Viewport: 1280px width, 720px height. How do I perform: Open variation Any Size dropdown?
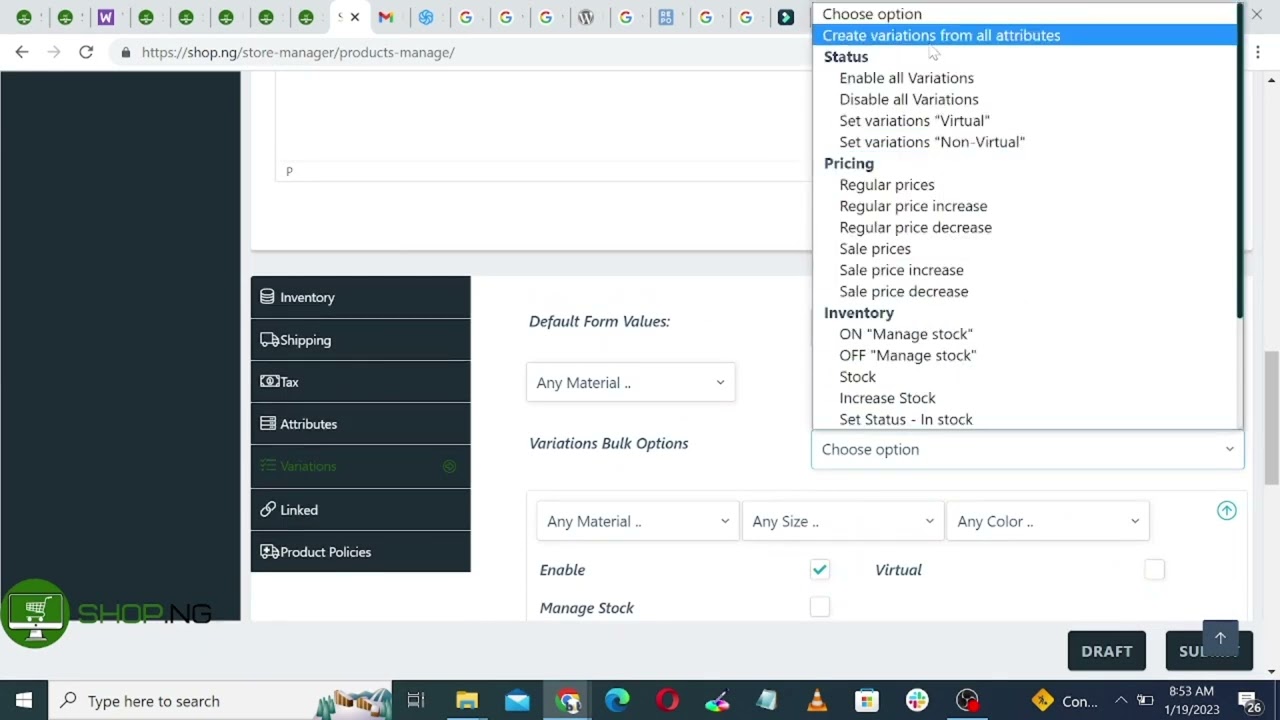pos(843,521)
